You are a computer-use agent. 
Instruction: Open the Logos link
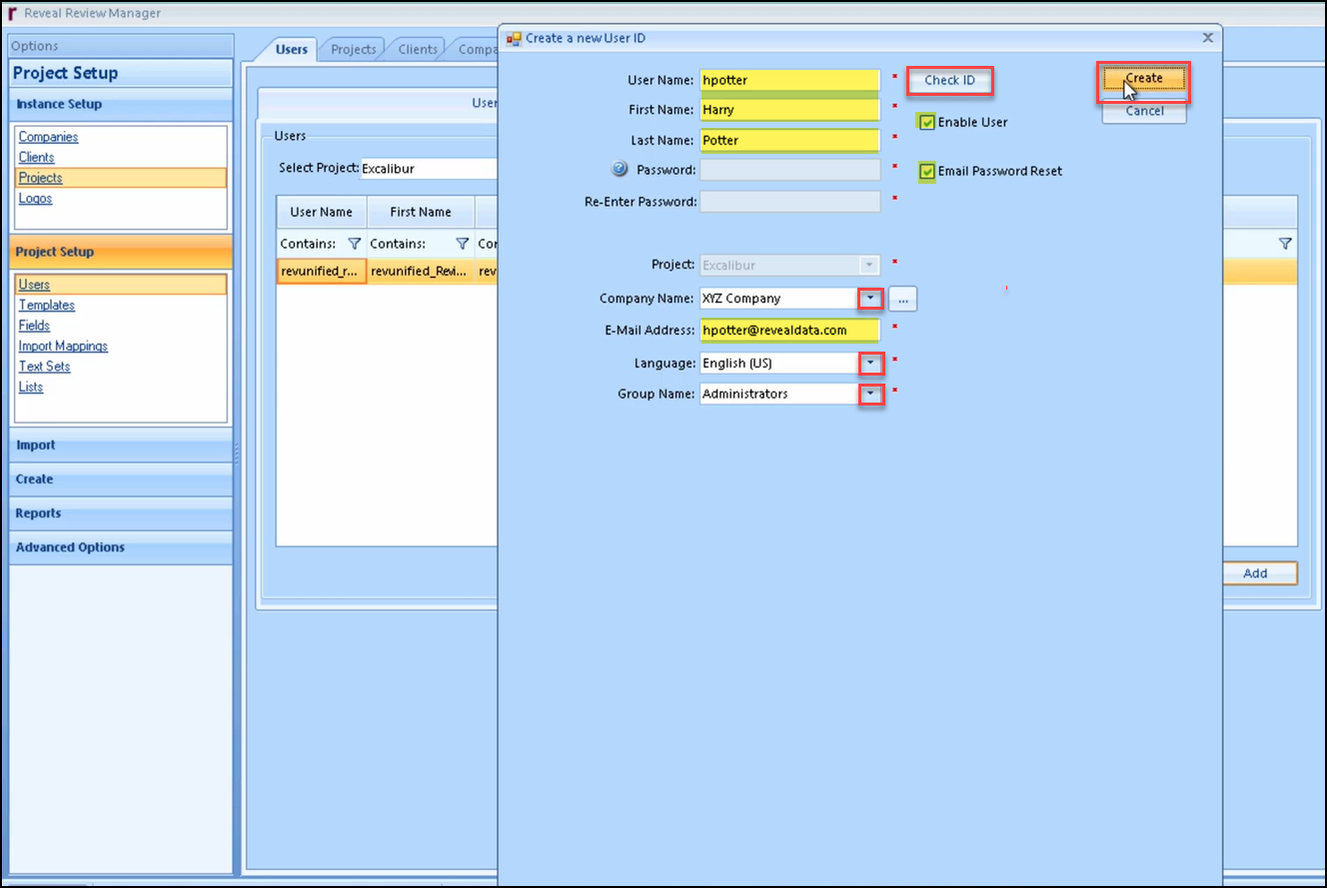tap(35, 198)
